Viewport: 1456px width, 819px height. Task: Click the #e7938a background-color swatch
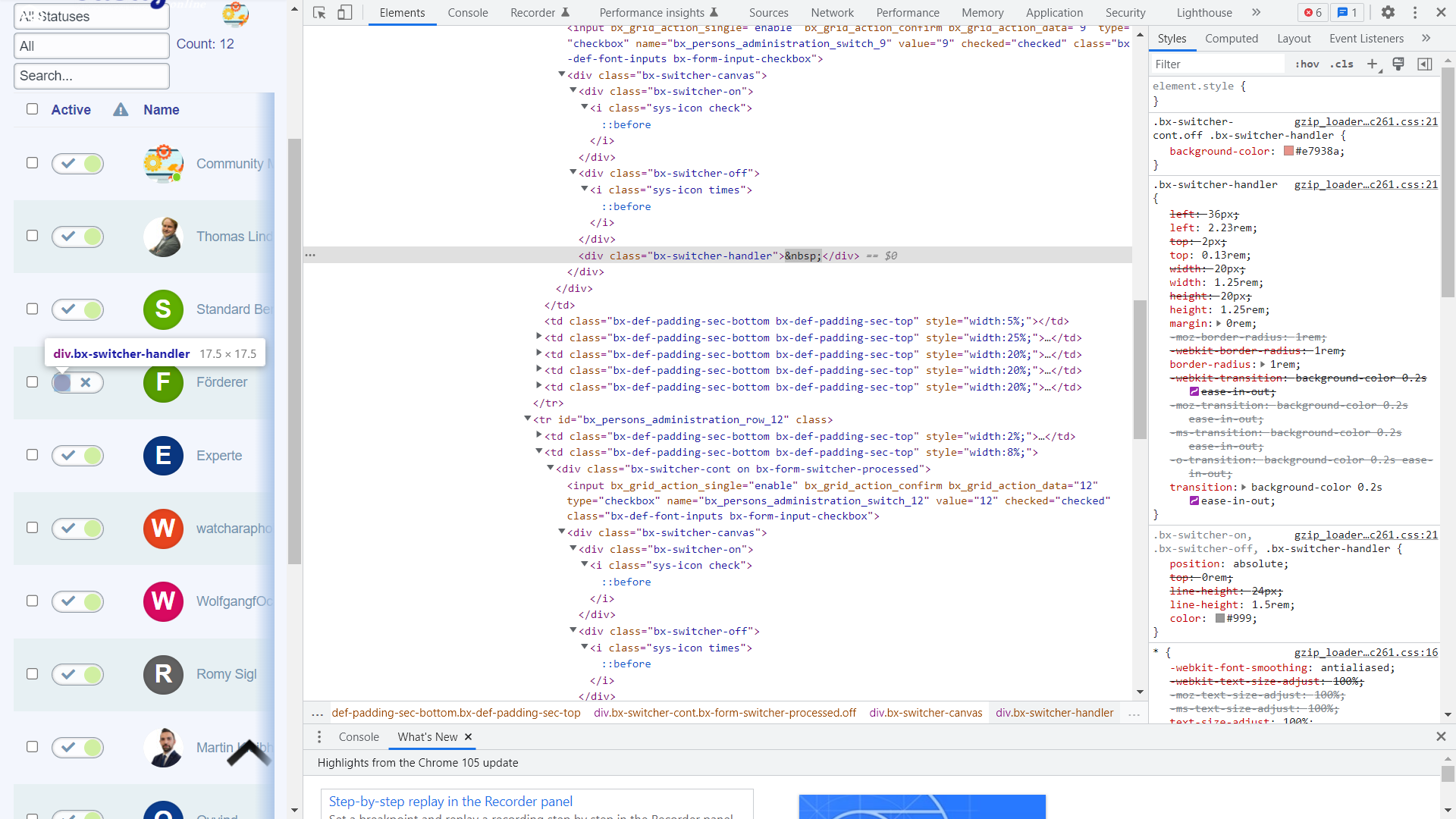point(1288,151)
